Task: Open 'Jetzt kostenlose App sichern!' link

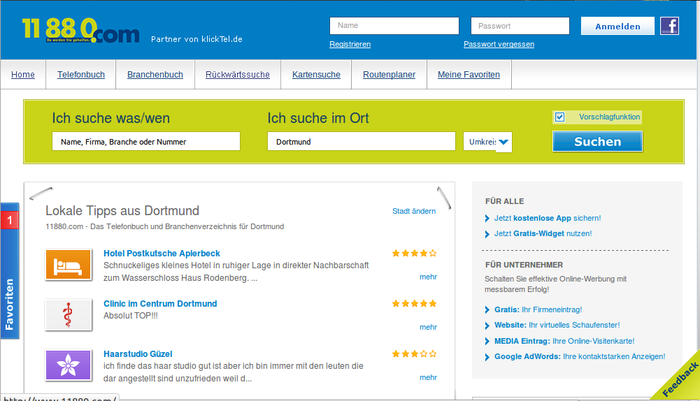Action: tap(547, 218)
